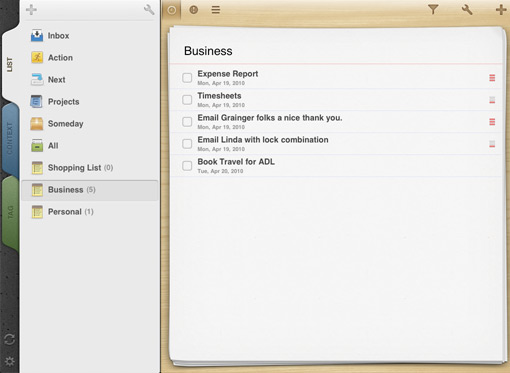Click priority marker on Timesheets
This screenshot has height=373, width=510.
point(492,100)
